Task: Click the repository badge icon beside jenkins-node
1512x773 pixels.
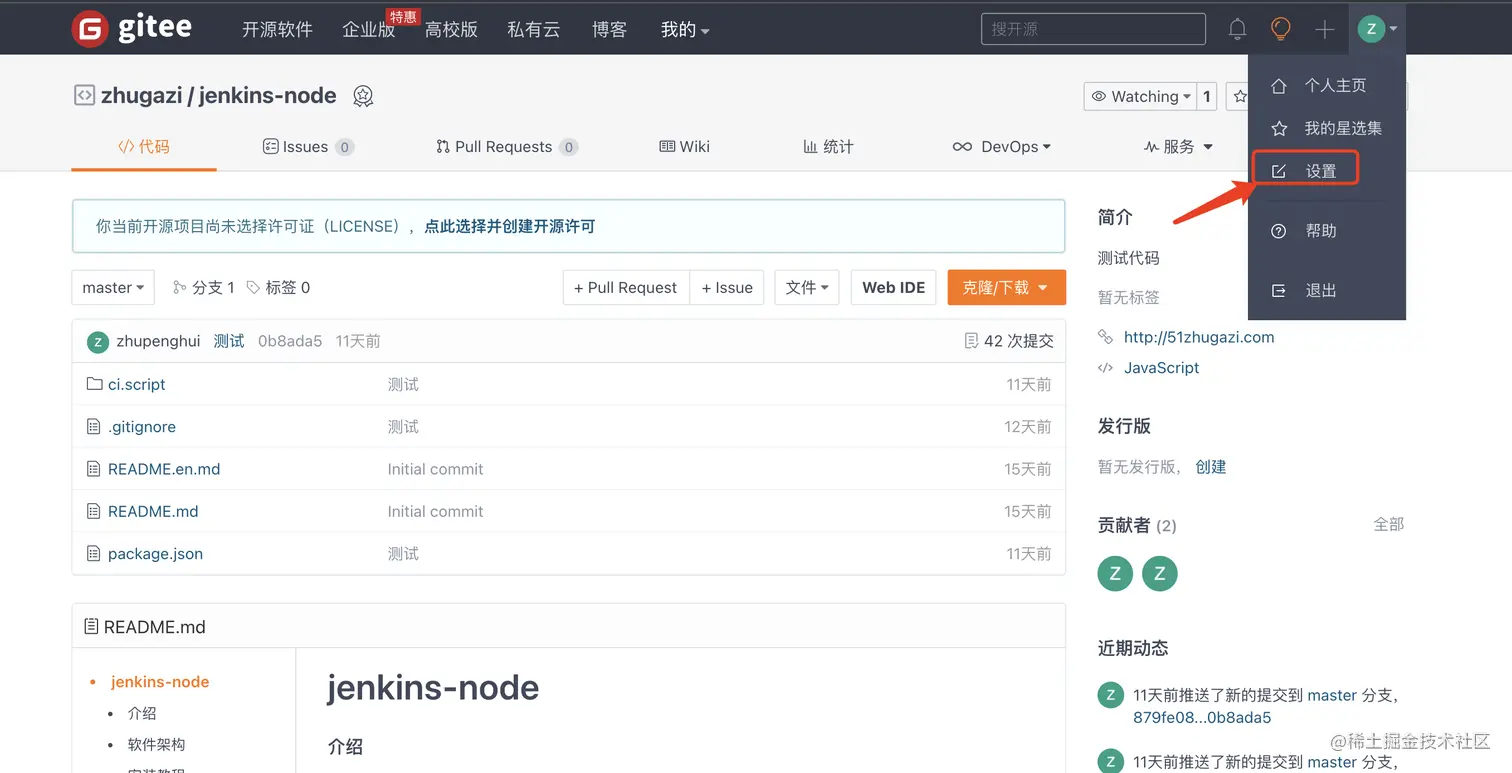Action: click(363, 96)
